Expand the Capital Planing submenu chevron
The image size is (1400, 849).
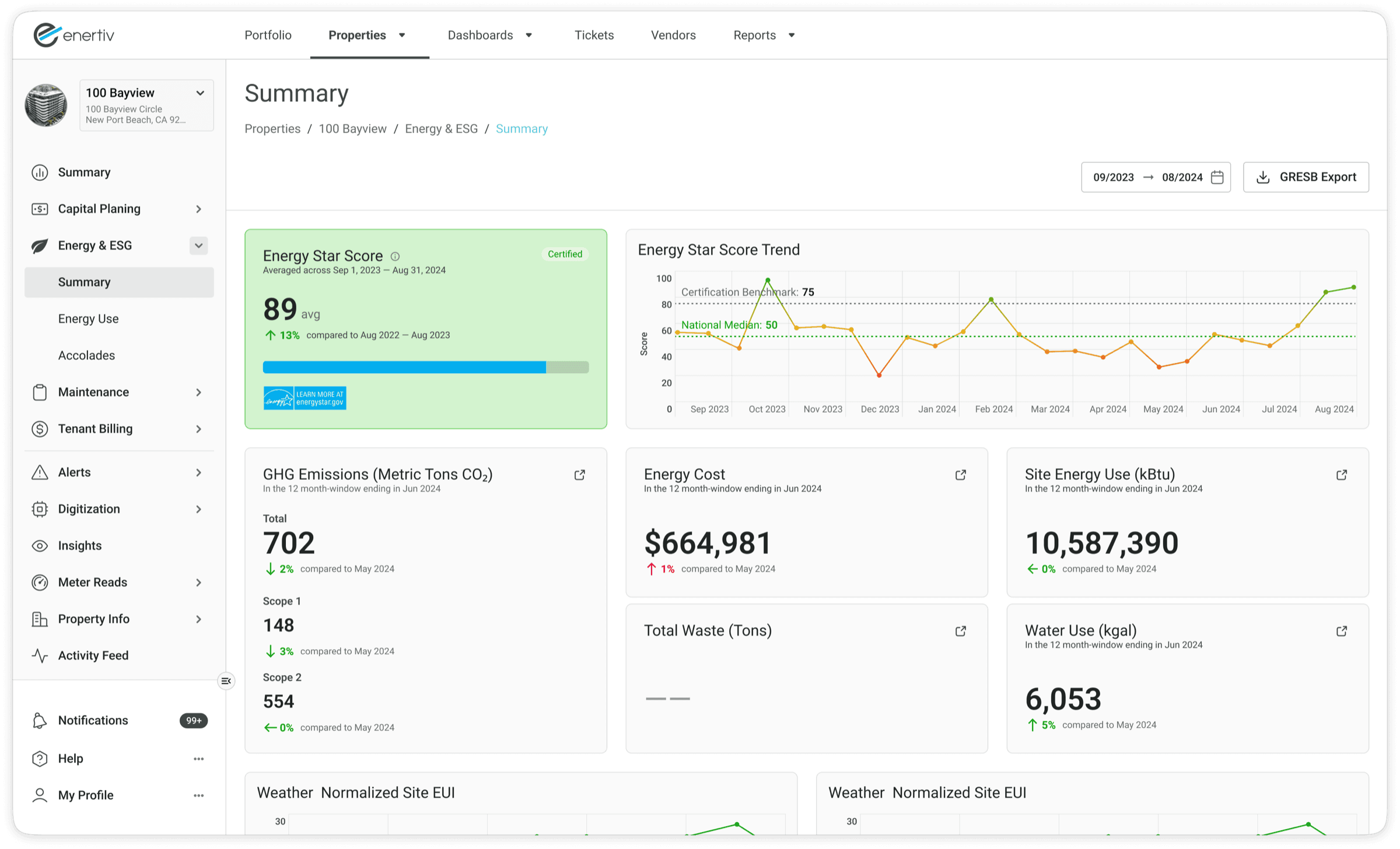[x=198, y=209]
